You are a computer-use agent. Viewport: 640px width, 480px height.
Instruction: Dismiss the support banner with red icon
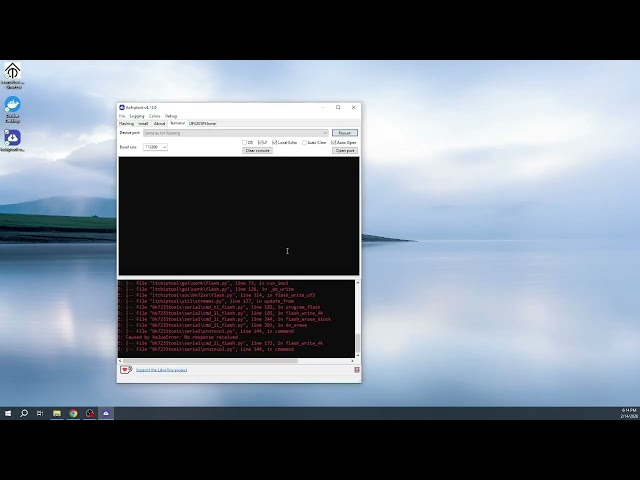coord(357,370)
